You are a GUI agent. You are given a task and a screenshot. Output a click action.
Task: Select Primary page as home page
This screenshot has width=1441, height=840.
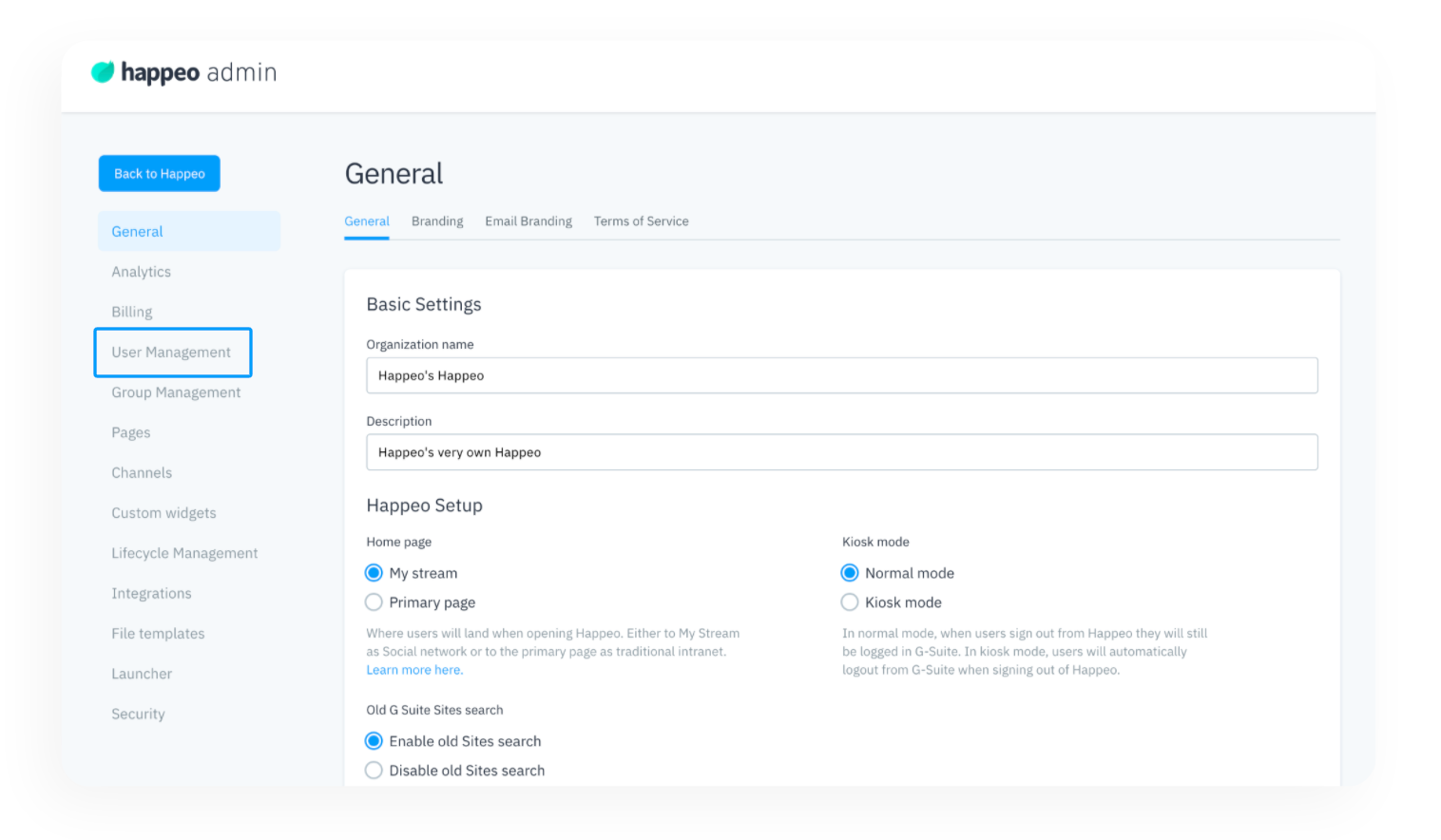point(375,602)
